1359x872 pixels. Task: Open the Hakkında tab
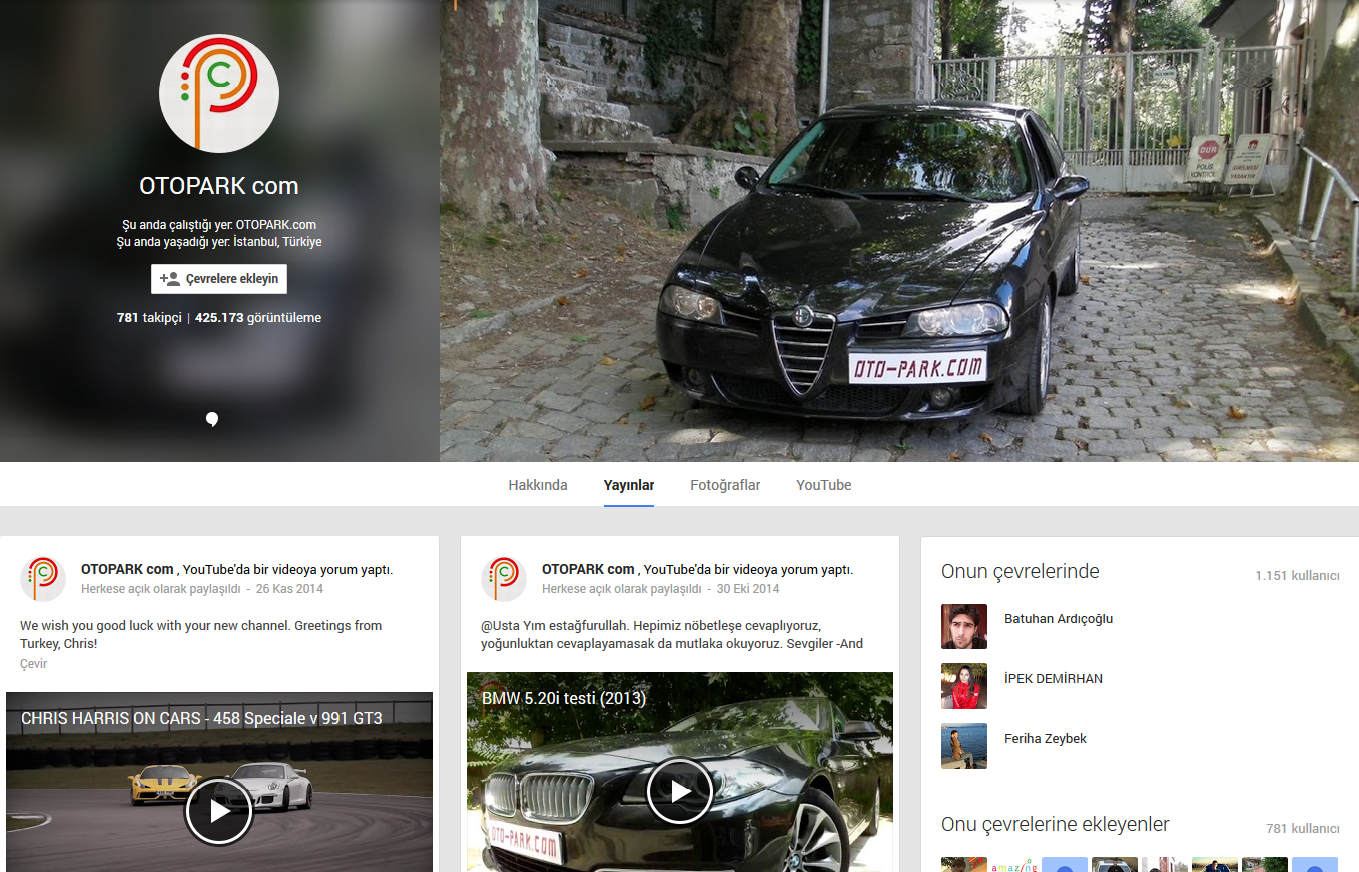tap(537, 485)
